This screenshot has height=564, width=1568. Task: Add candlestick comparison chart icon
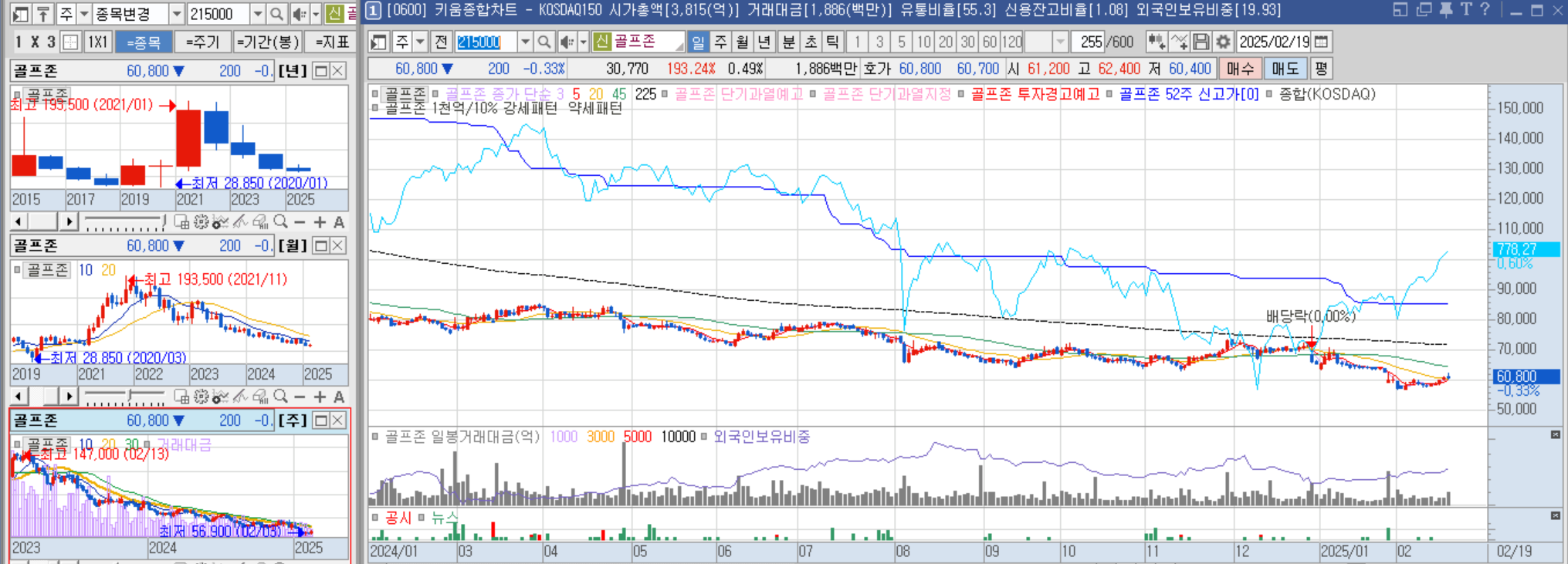[1157, 42]
